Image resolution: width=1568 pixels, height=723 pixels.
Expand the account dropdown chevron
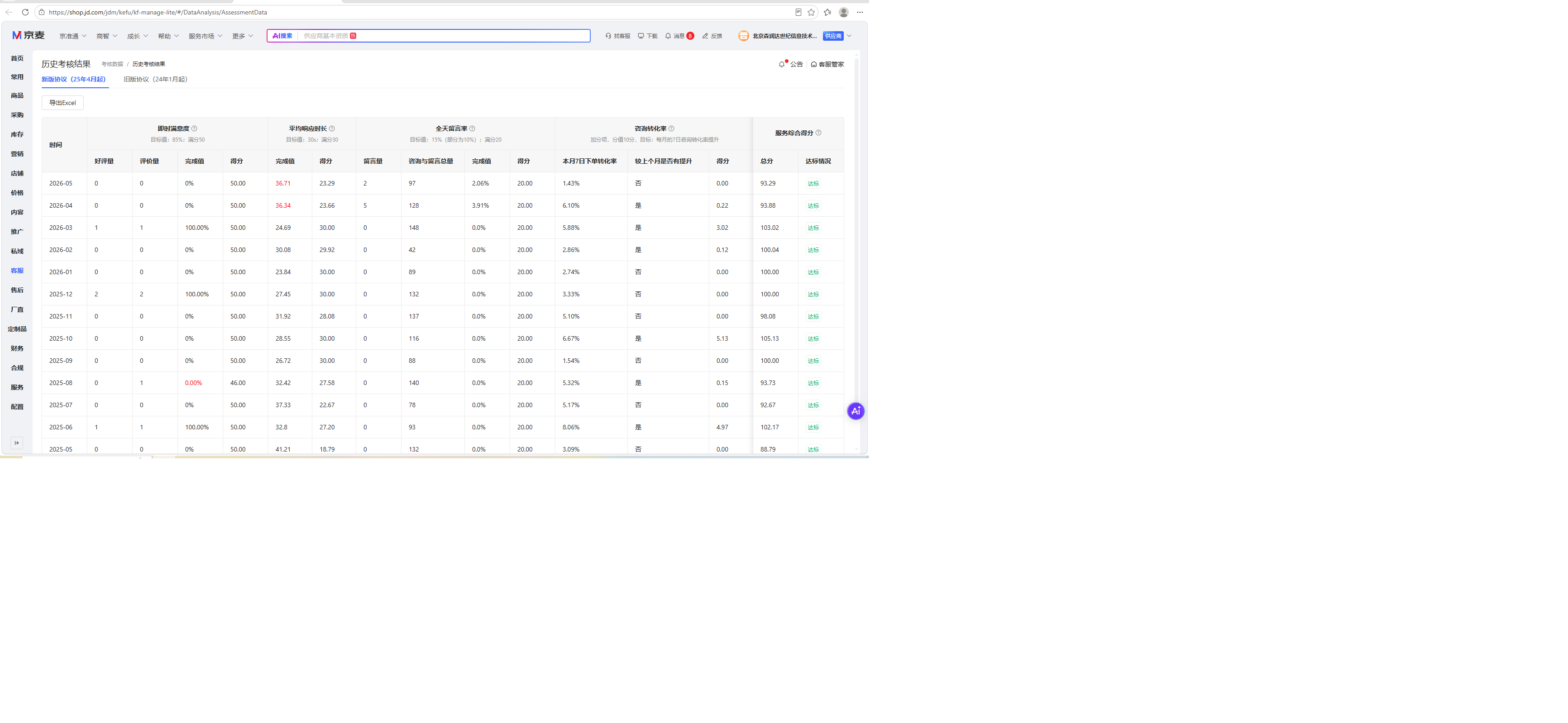coord(849,36)
